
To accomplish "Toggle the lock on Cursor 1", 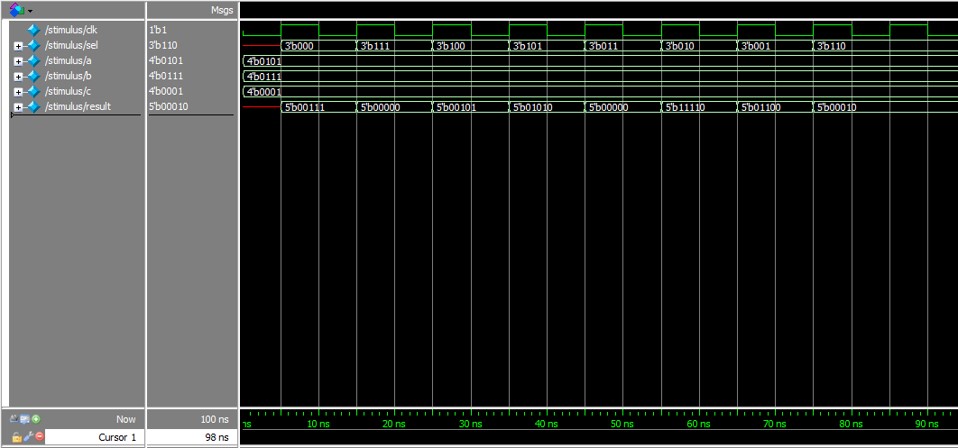I will [16, 437].
